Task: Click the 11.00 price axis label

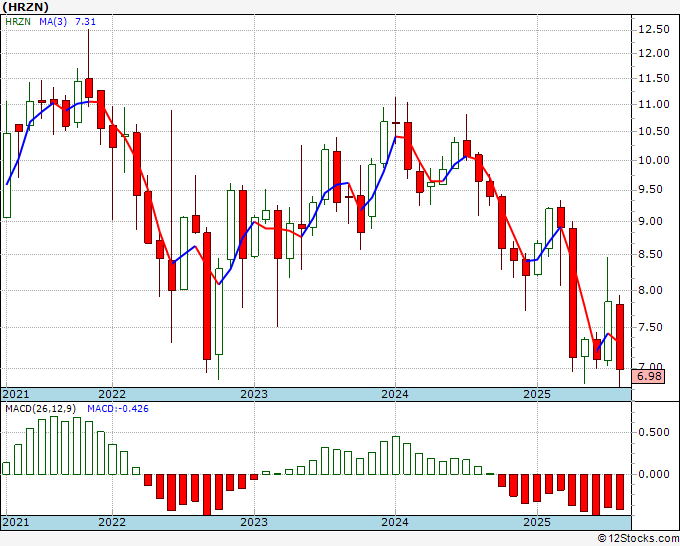Action: (654, 104)
